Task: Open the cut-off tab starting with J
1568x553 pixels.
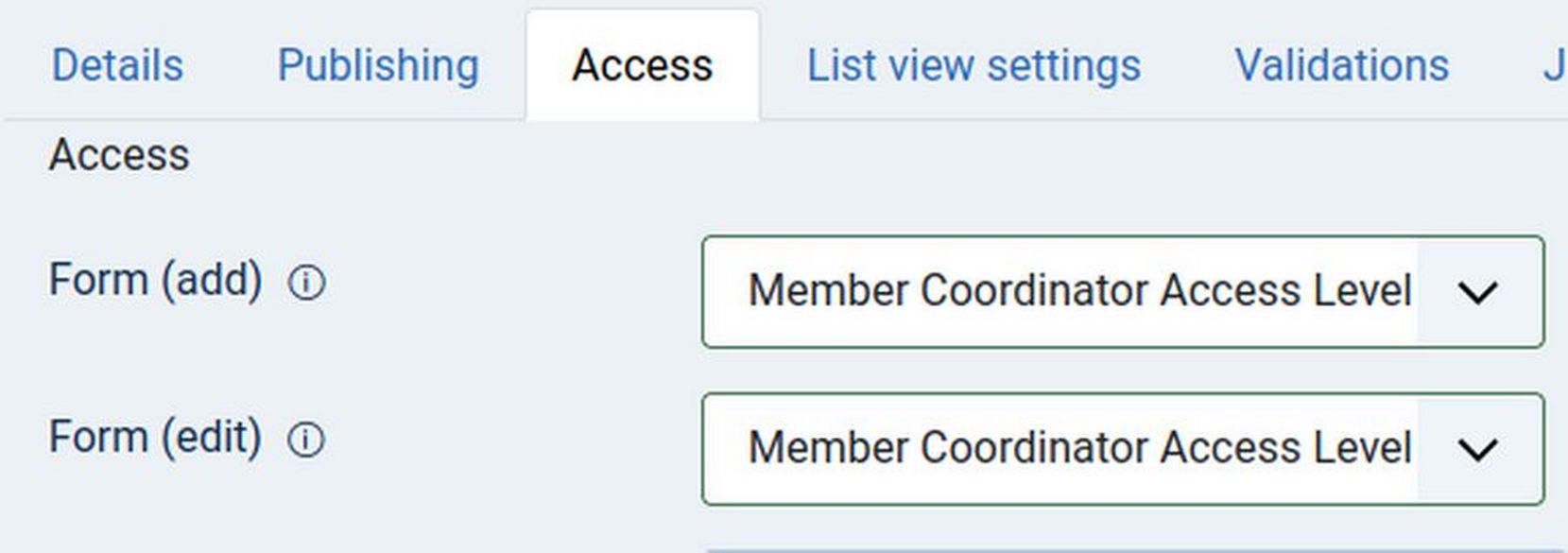Action: [1554, 65]
